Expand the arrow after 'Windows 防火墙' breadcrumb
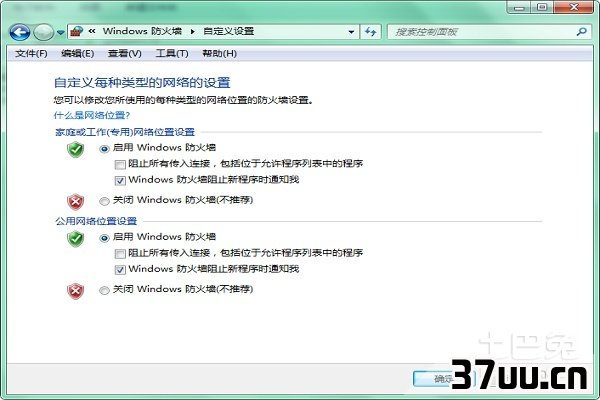The image size is (600, 400). [192, 31]
